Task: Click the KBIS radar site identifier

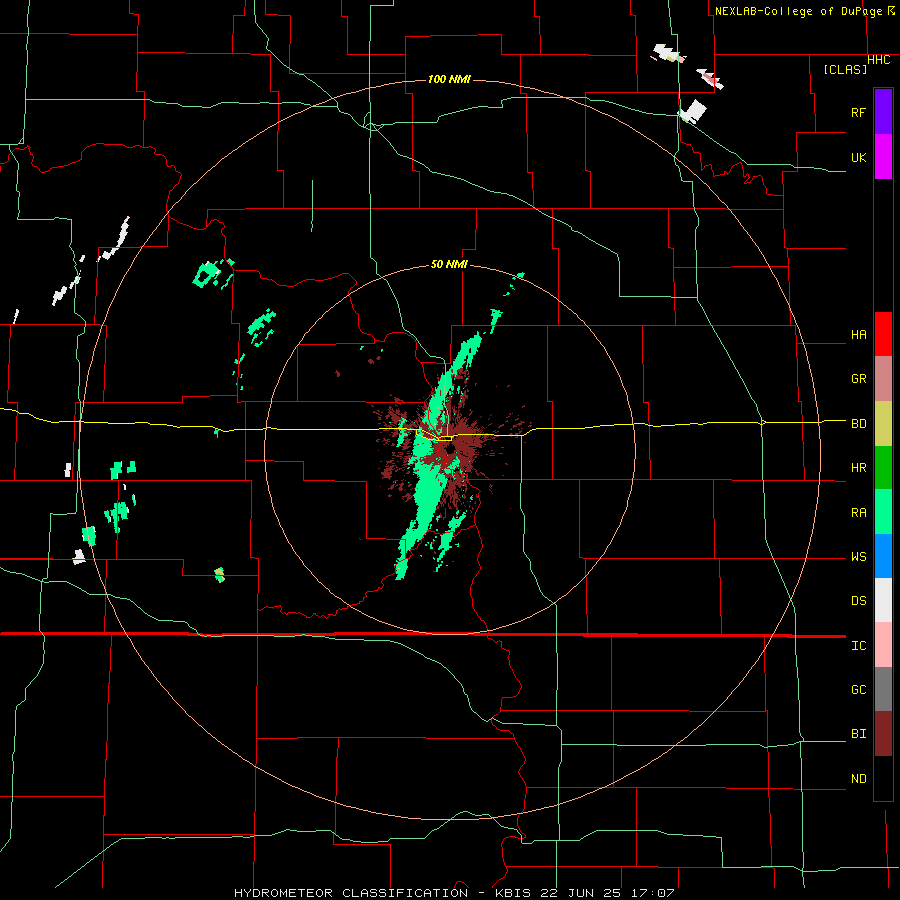Action: (x=514, y=893)
